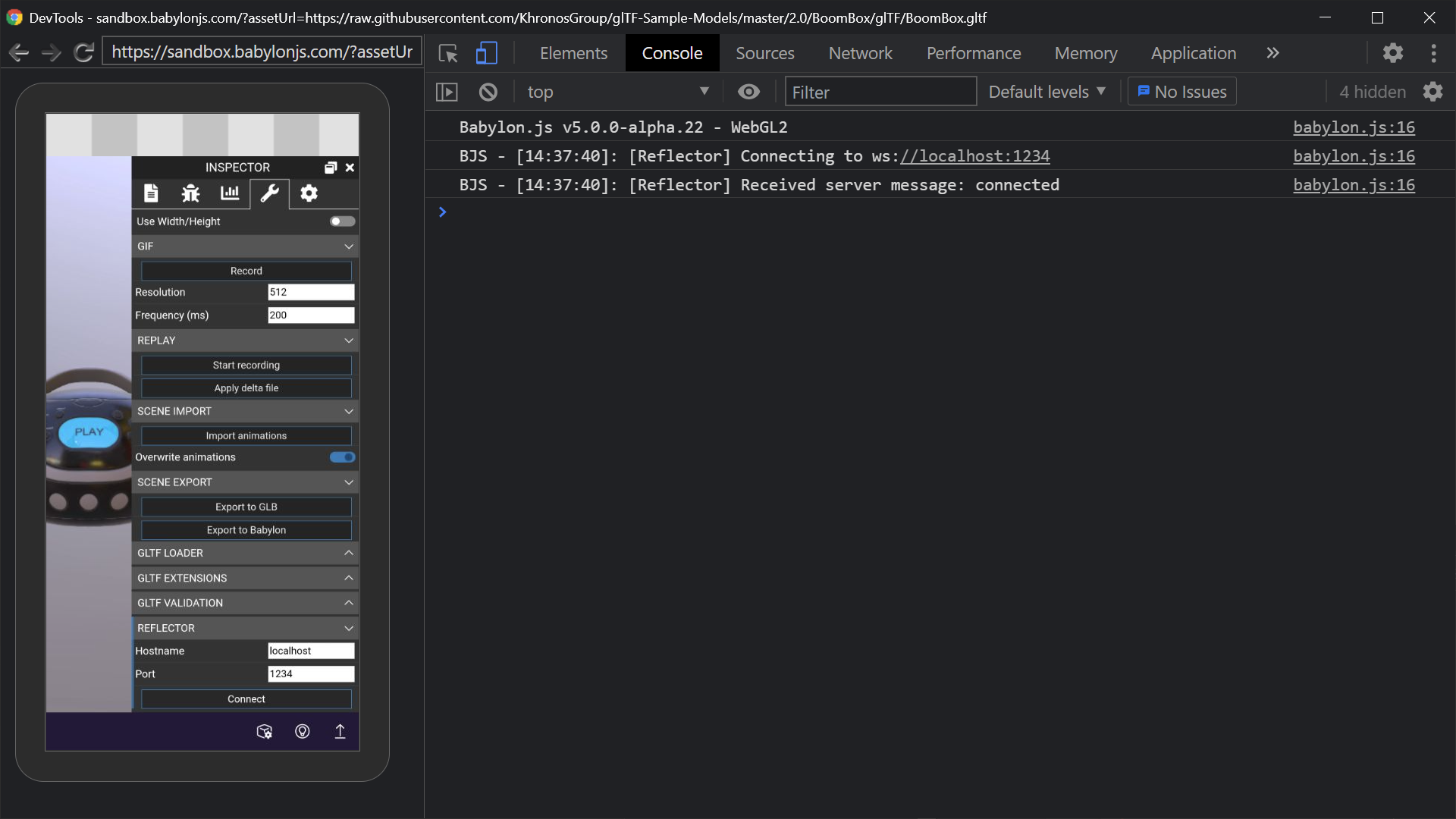This screenshot has height=819, width=1456.
Task: Show more DevTools tabs chevron
Action: click(1272, 53)
